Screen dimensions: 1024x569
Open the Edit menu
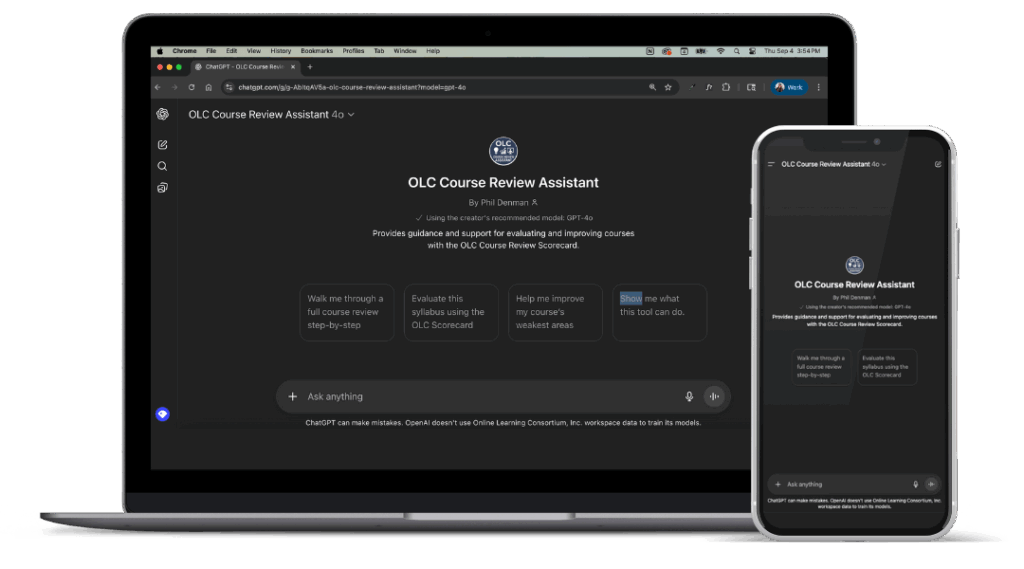tap(231, 51)
